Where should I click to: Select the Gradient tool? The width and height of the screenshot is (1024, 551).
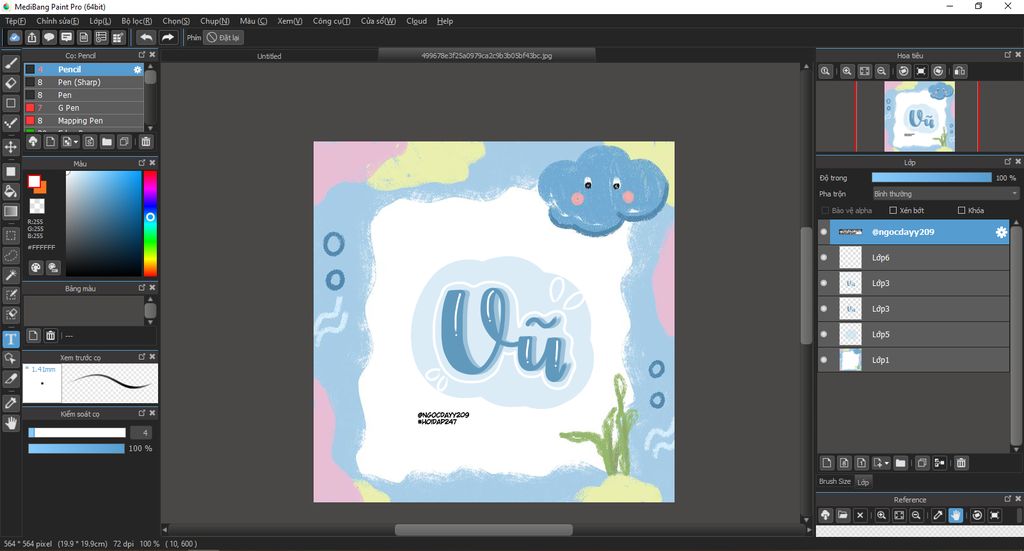[10, 211]
